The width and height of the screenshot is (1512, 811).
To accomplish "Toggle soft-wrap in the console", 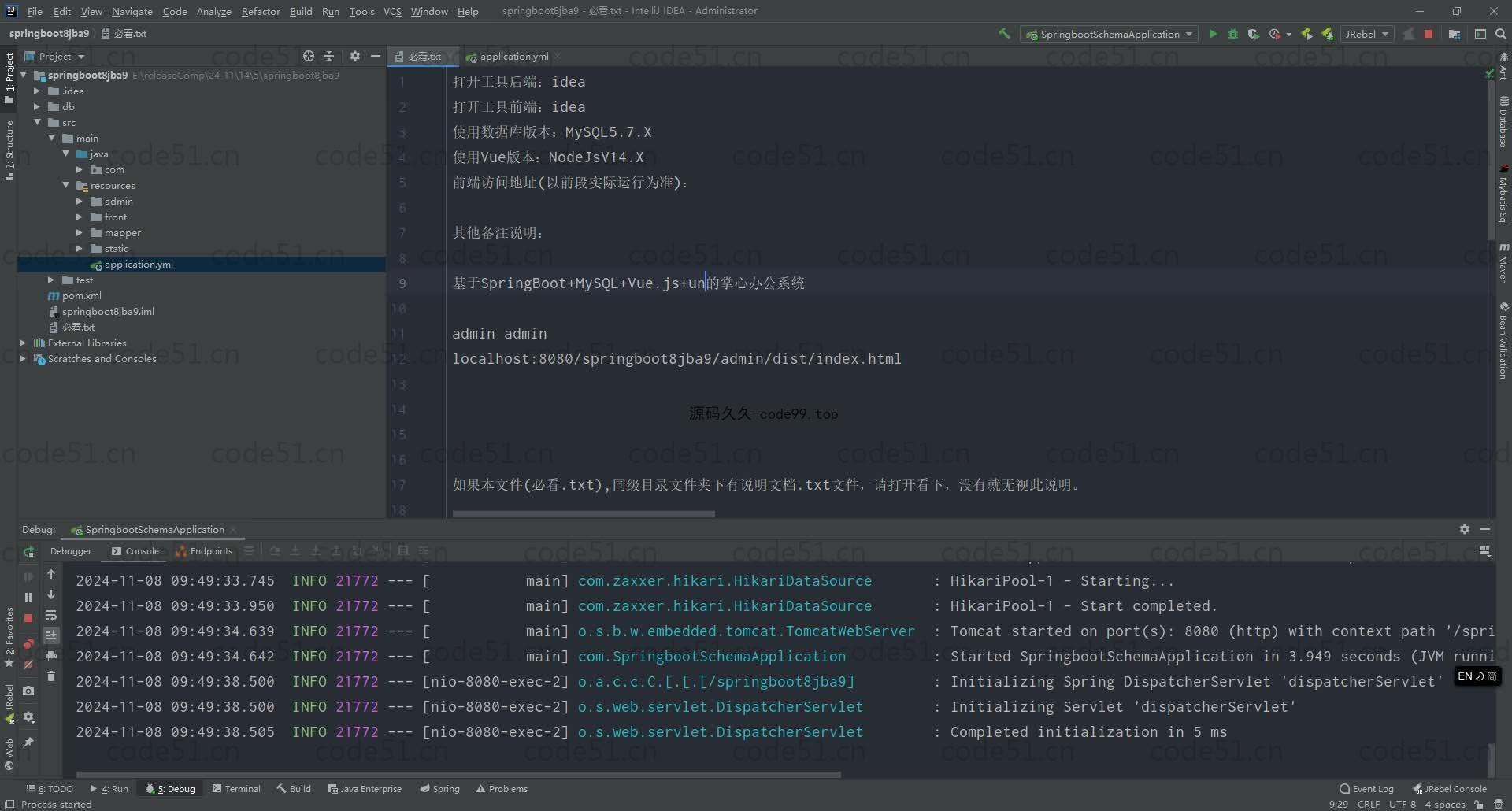I will tap(51, 615).
